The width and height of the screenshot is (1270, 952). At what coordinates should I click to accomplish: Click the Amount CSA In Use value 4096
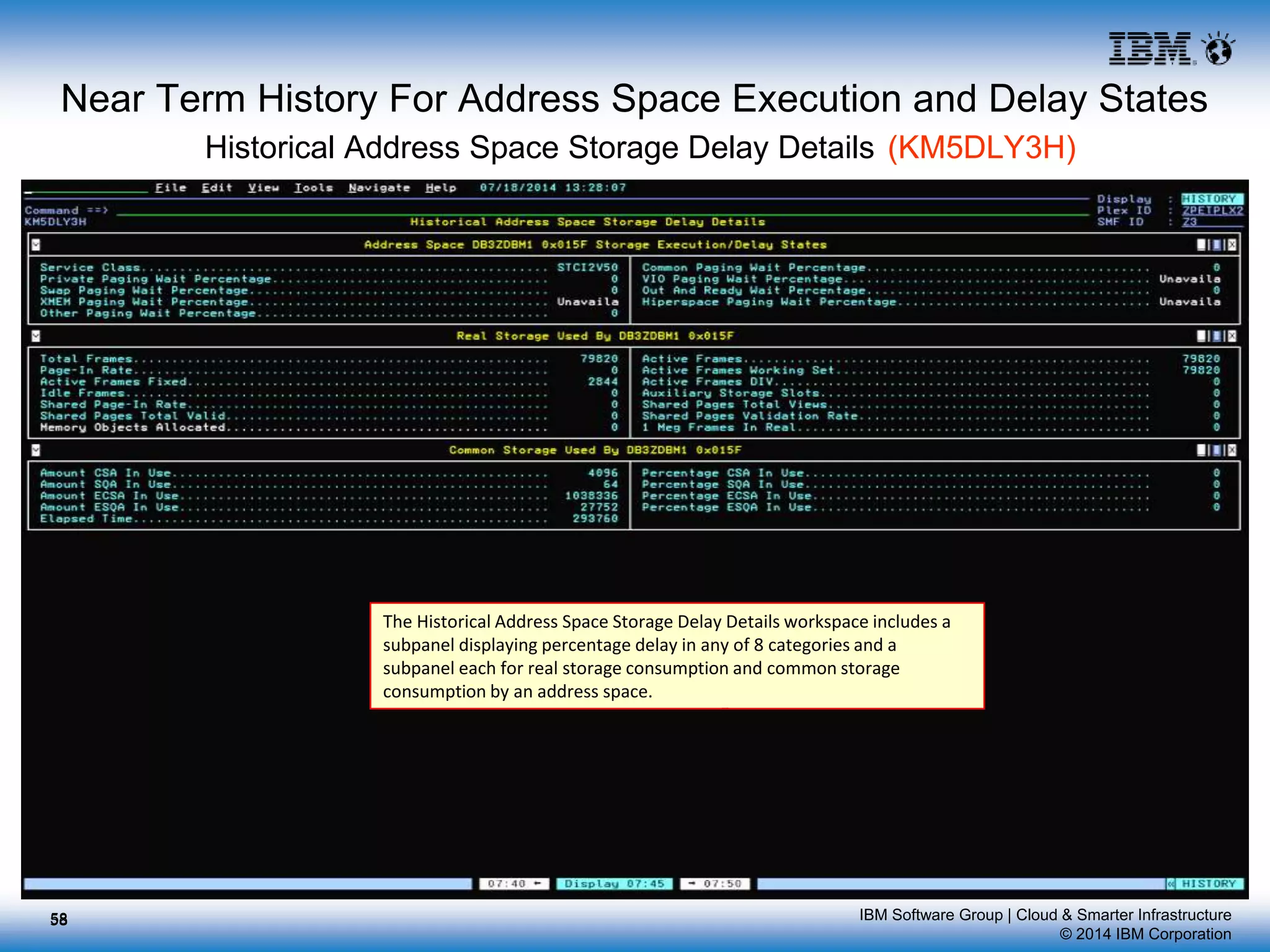point(603,473)
